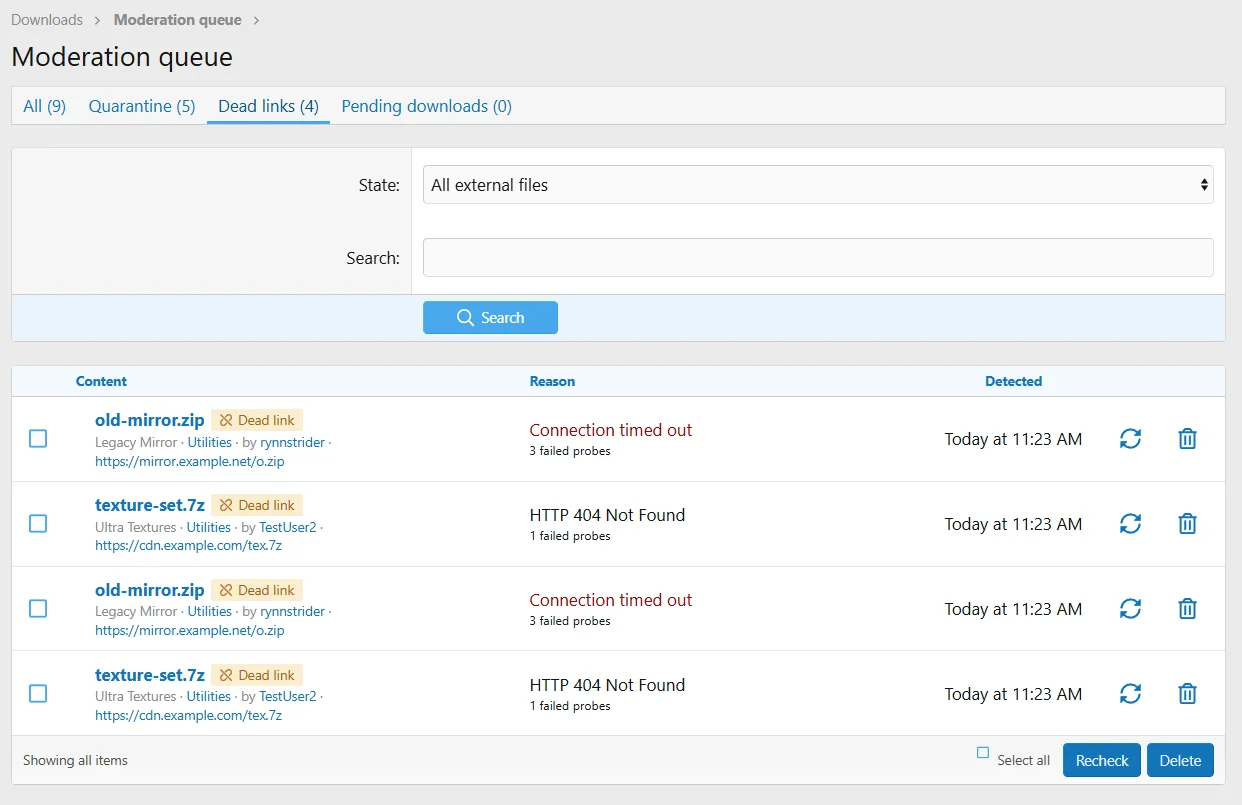
Task: Tick the checkbox for the last texture-set.7z row
Action: tap(38, 694)
